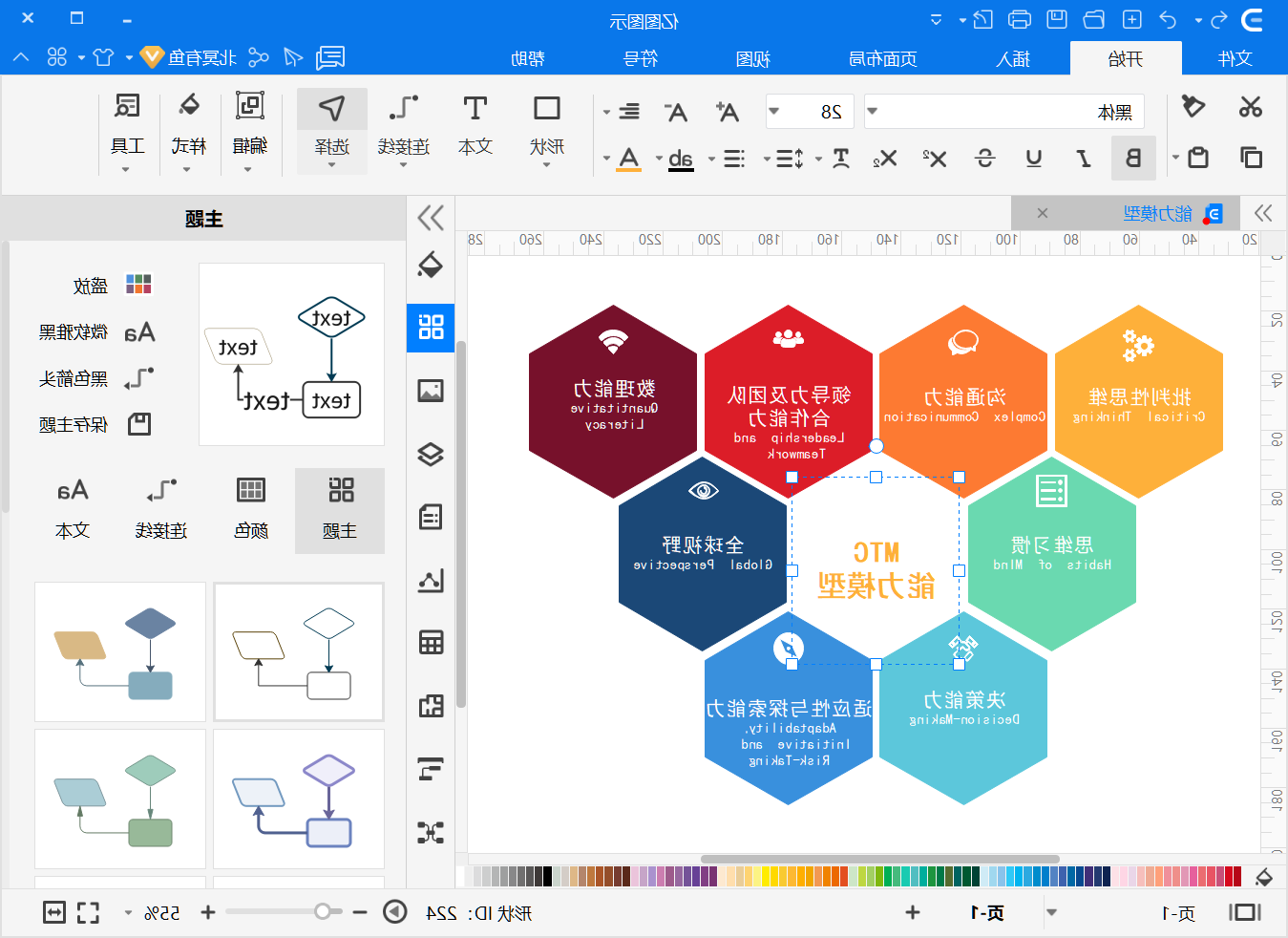Switch to the 符号 ribbon tab
The height and width of the screenshot is (938, 1288).
[x=640, y=59]
